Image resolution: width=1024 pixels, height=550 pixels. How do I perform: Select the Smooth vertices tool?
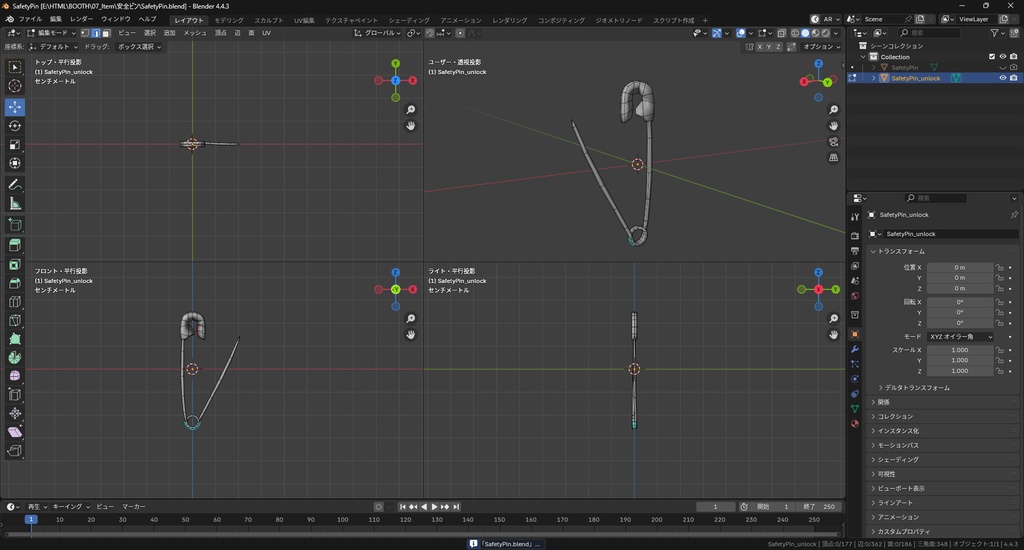pos(14,376)
